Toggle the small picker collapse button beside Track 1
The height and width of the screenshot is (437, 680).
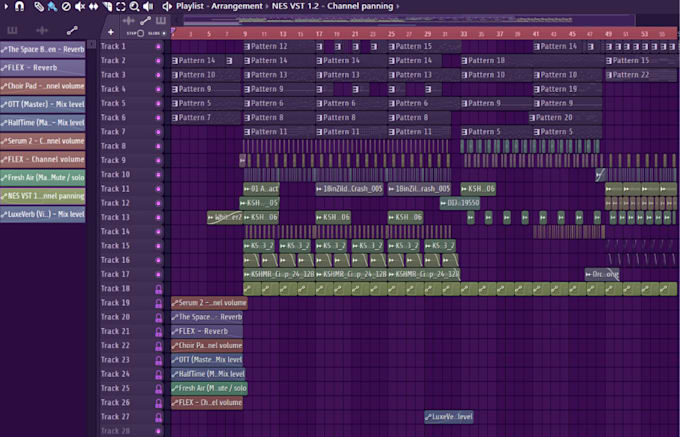point(92,44)
